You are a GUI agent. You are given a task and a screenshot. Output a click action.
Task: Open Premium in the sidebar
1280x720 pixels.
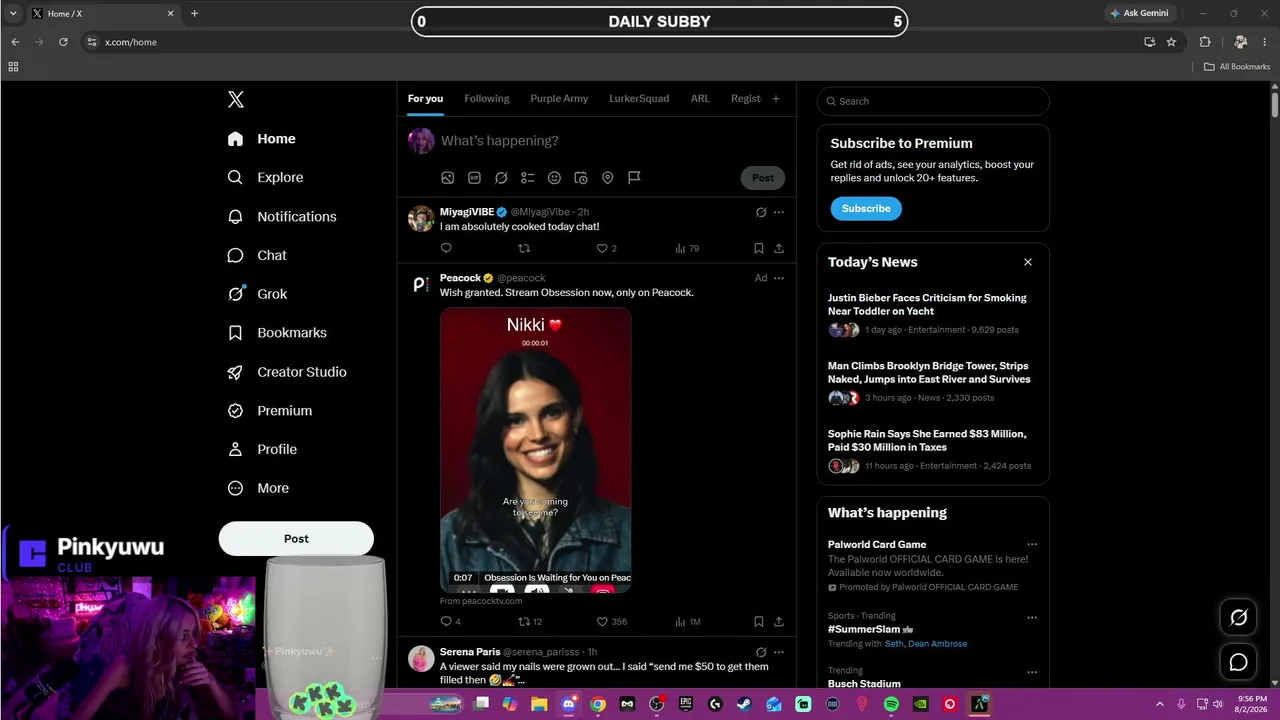pos(270,411)
